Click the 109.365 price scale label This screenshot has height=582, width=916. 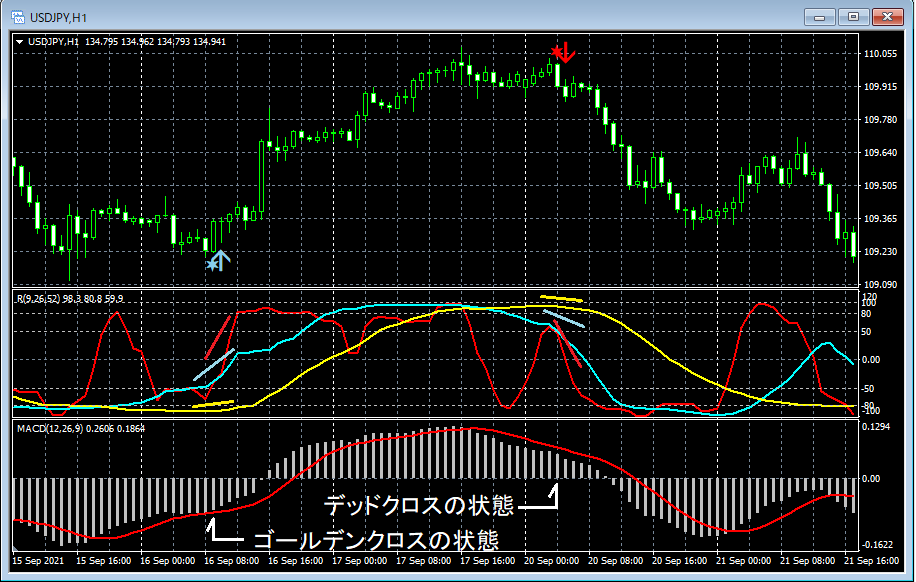tap(880, 219)
